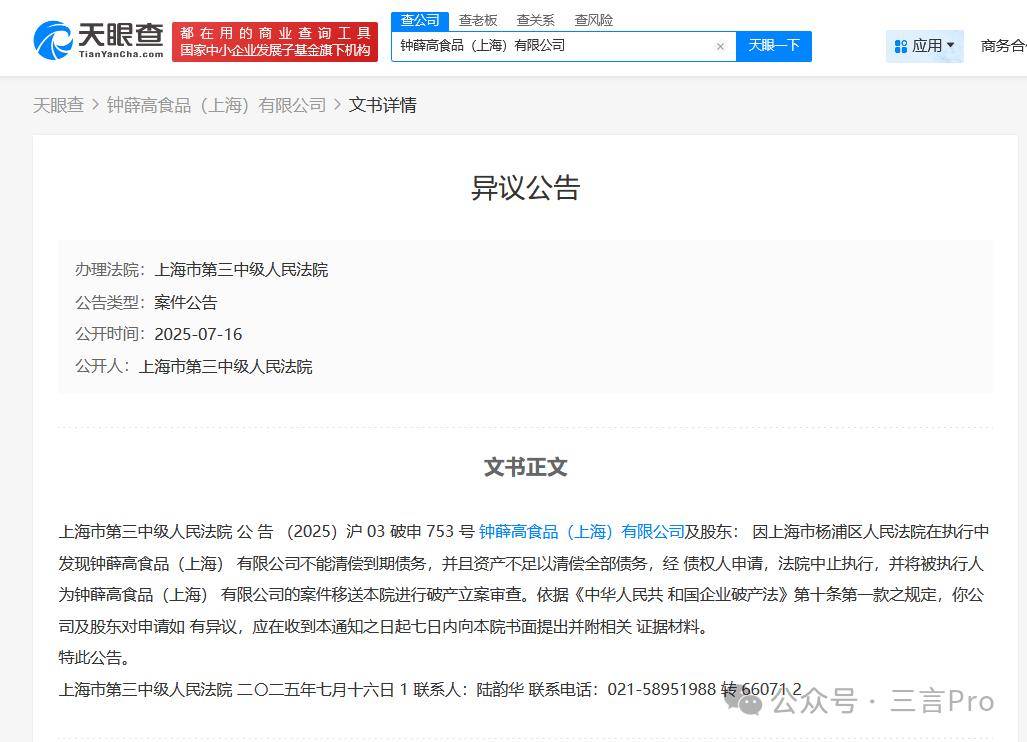This screenshot has width=1027, height=742.
Task: Click the 办理法院 value 上海市第三中级人民法院
Action: [241, 270]
